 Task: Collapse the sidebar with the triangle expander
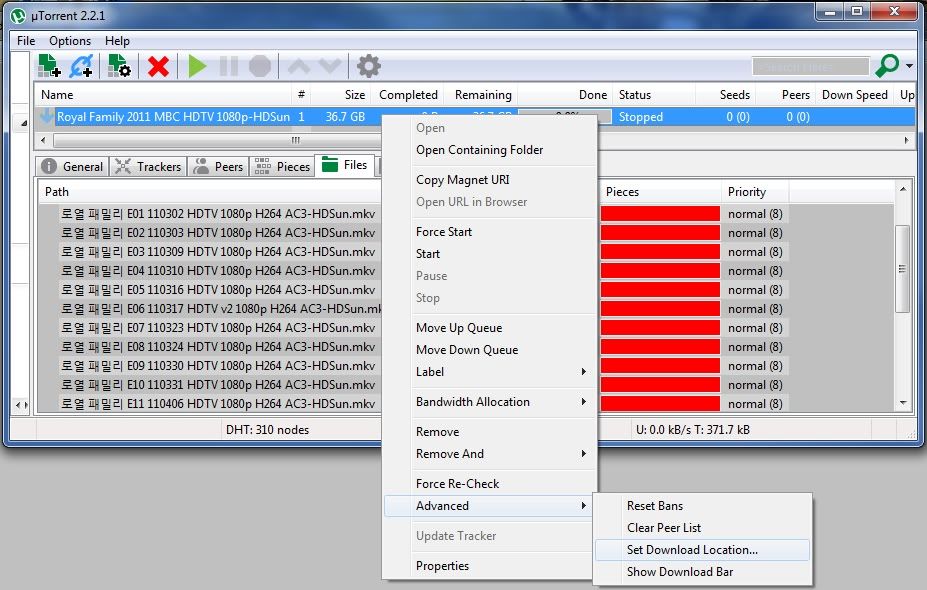coord(24,123)
